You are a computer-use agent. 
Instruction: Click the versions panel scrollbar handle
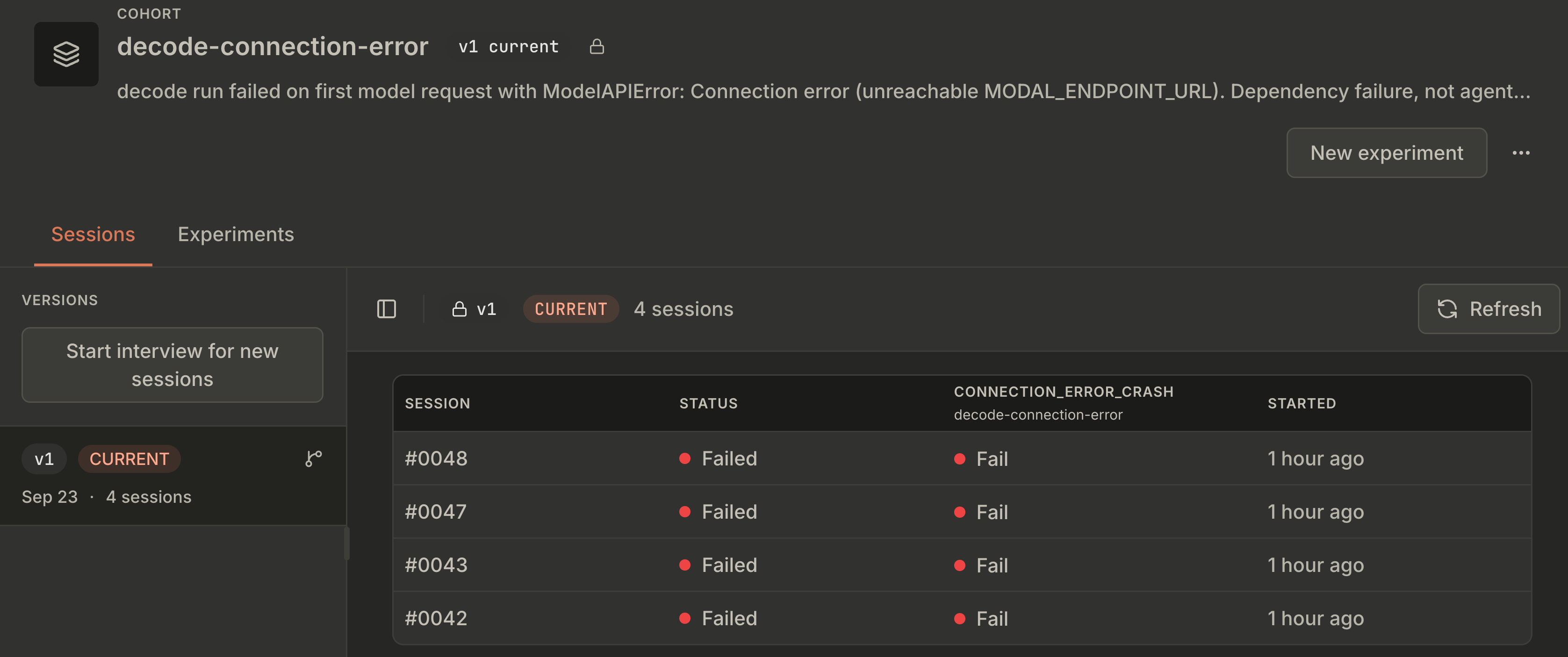point(347,543)
